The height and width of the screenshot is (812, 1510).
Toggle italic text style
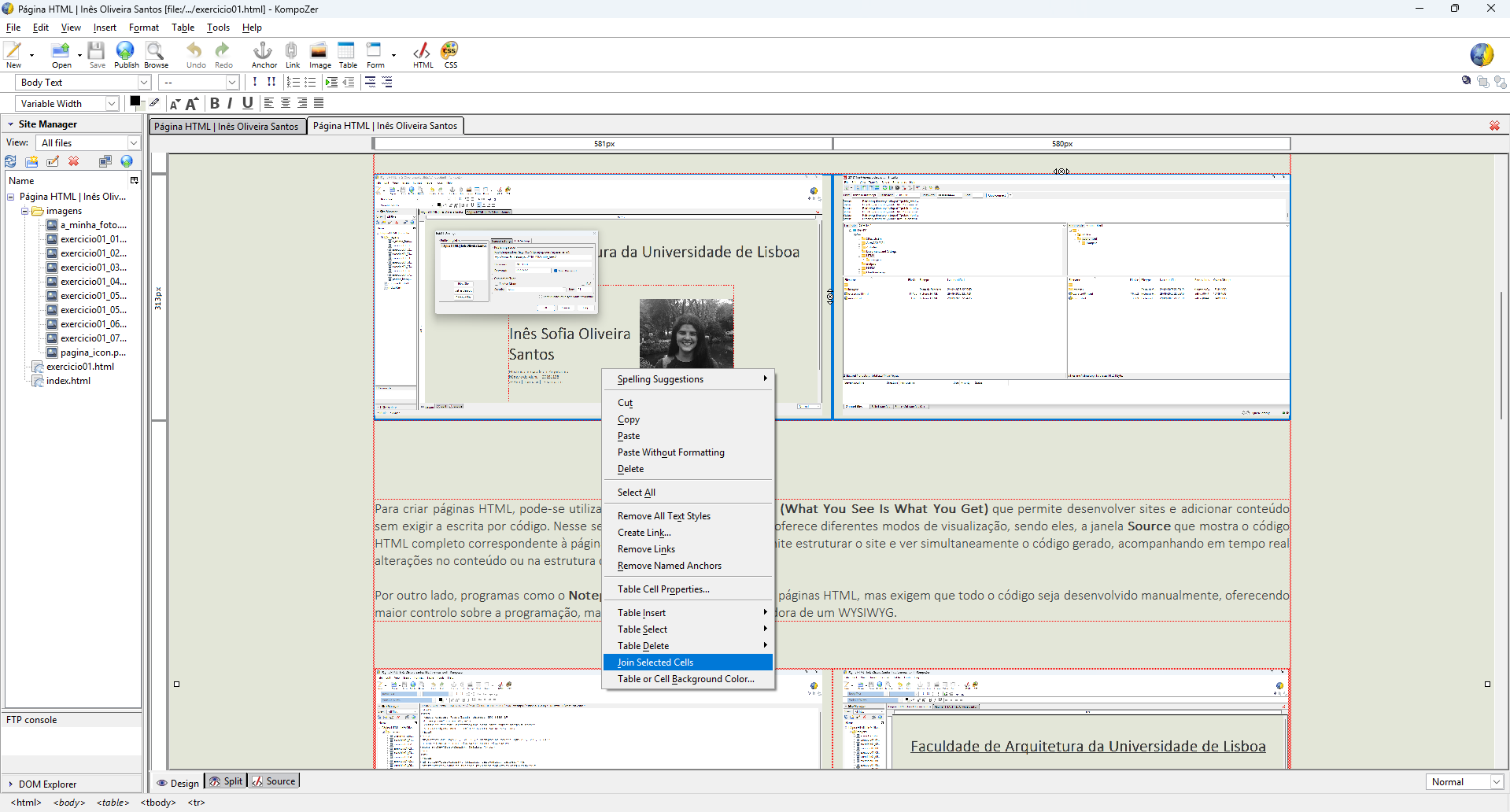click(230, 103)
